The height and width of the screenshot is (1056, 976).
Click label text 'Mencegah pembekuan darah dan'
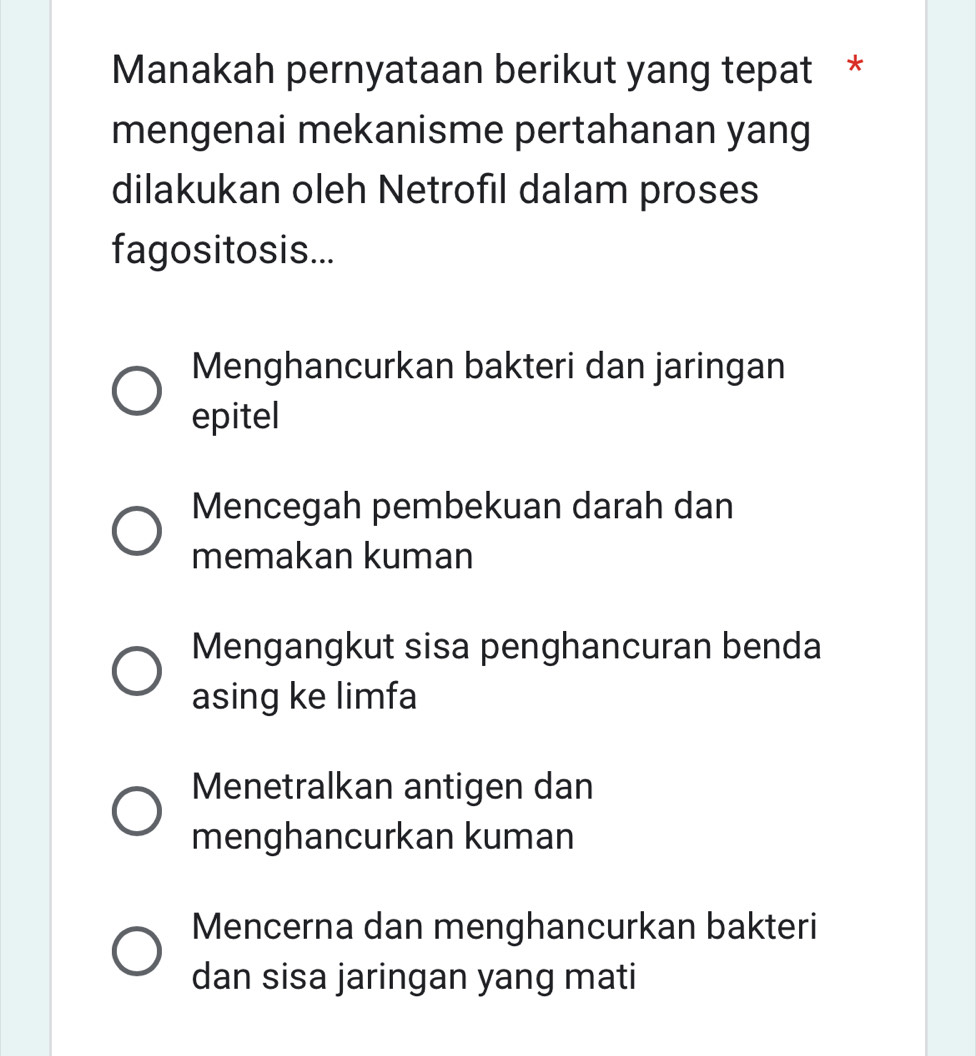pos(463,507)
